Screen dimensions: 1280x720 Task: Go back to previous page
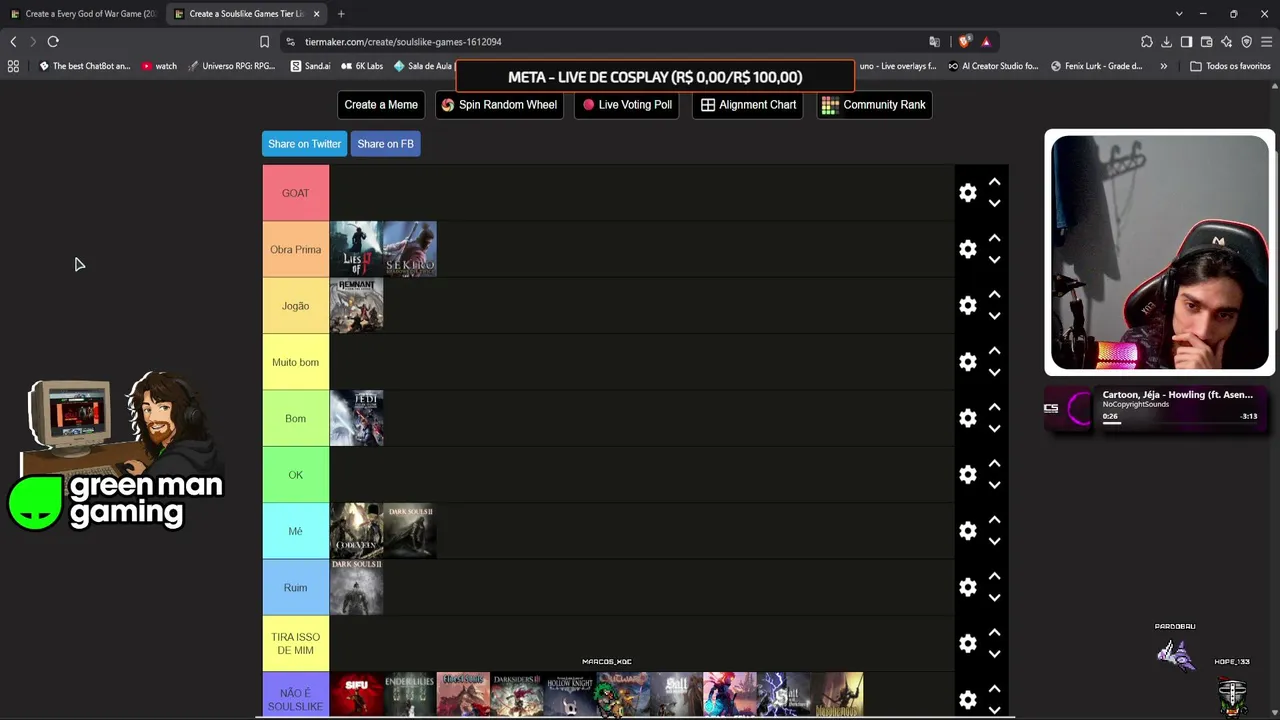point(13,42)
